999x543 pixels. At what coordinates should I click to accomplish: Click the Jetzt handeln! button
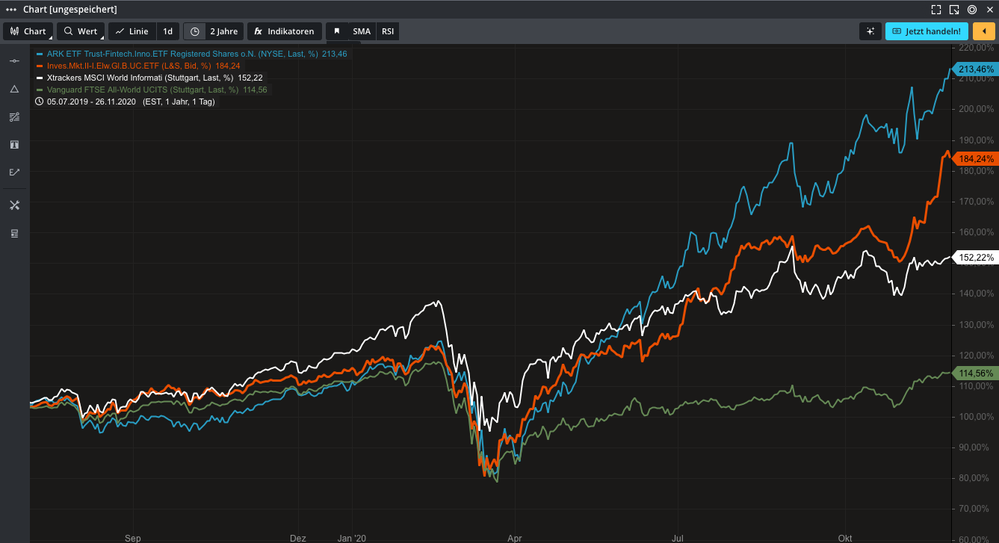[x=927, y=31]
